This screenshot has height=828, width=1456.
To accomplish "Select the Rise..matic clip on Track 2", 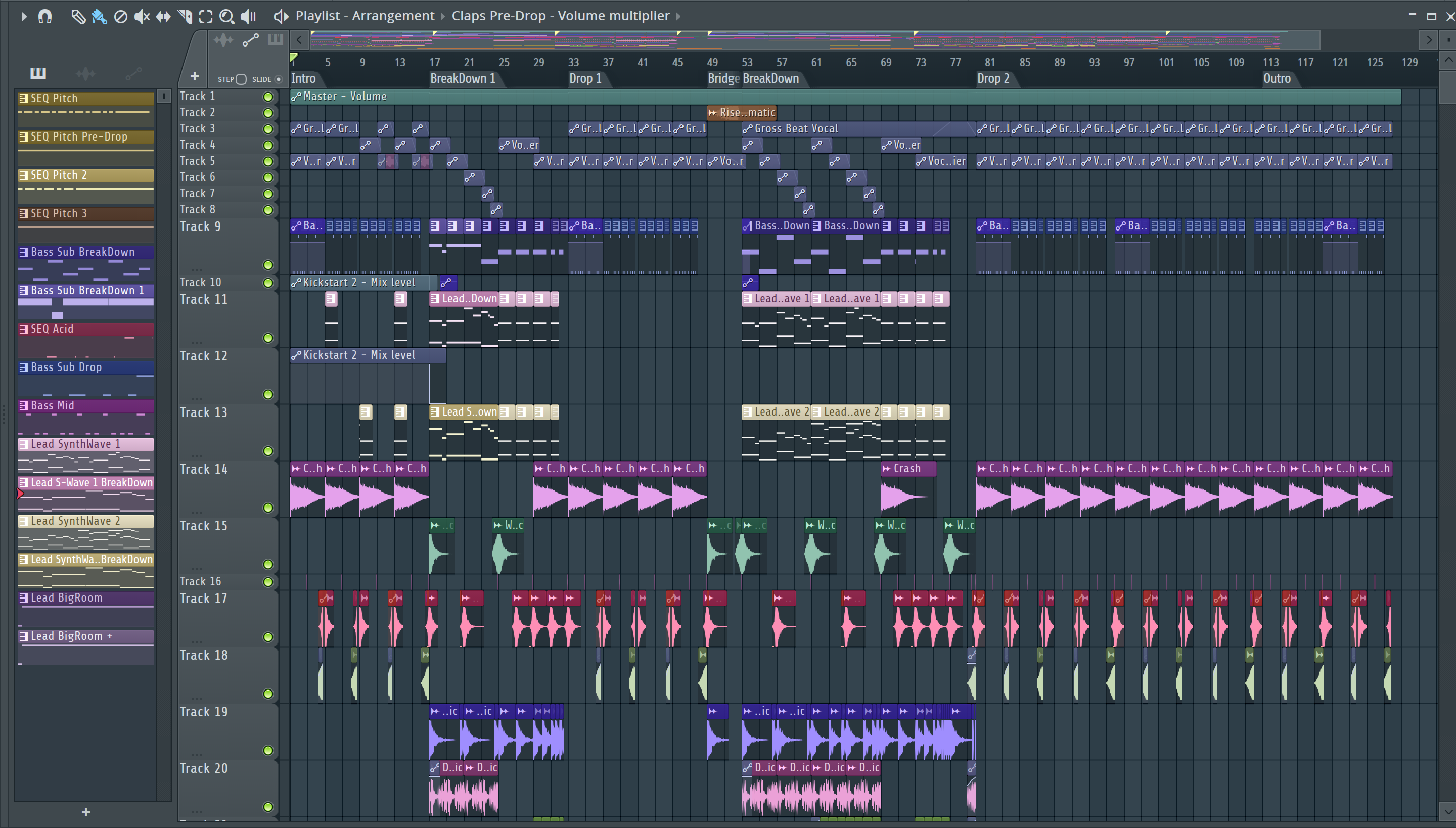I will [742, 113].
